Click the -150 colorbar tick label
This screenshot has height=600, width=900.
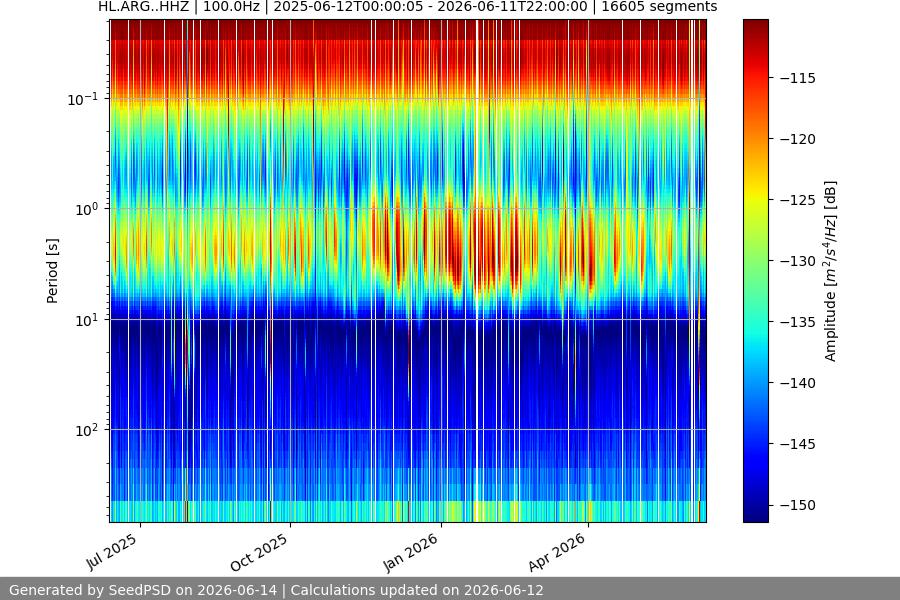pyautogui.click(x=798, y=505)
